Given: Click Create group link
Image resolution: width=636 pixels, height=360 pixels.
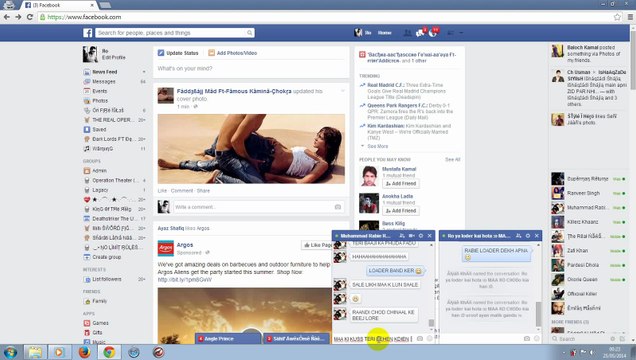Looking at the screenshot, I should click(106, 257).
